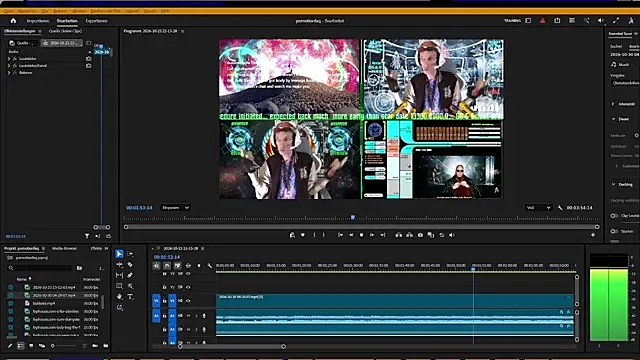Screen dimensions: 640x360
Task: Toggle track output eye for V2
Action: click(188, 287)
